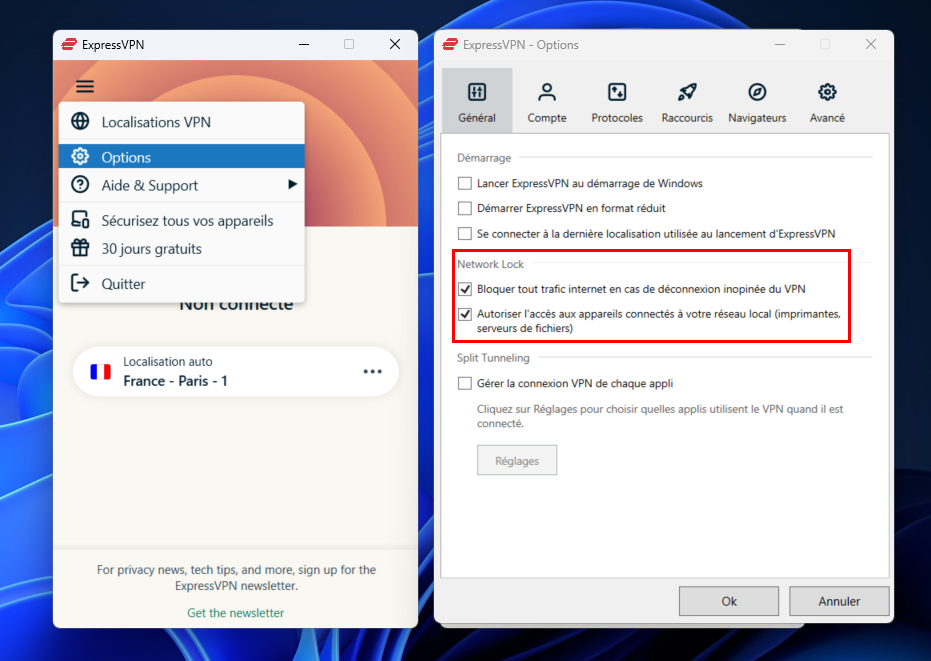Click Localisation auto label
This screenshot has width=931, height=661.
pyautogui.click(x=167, y=362)
